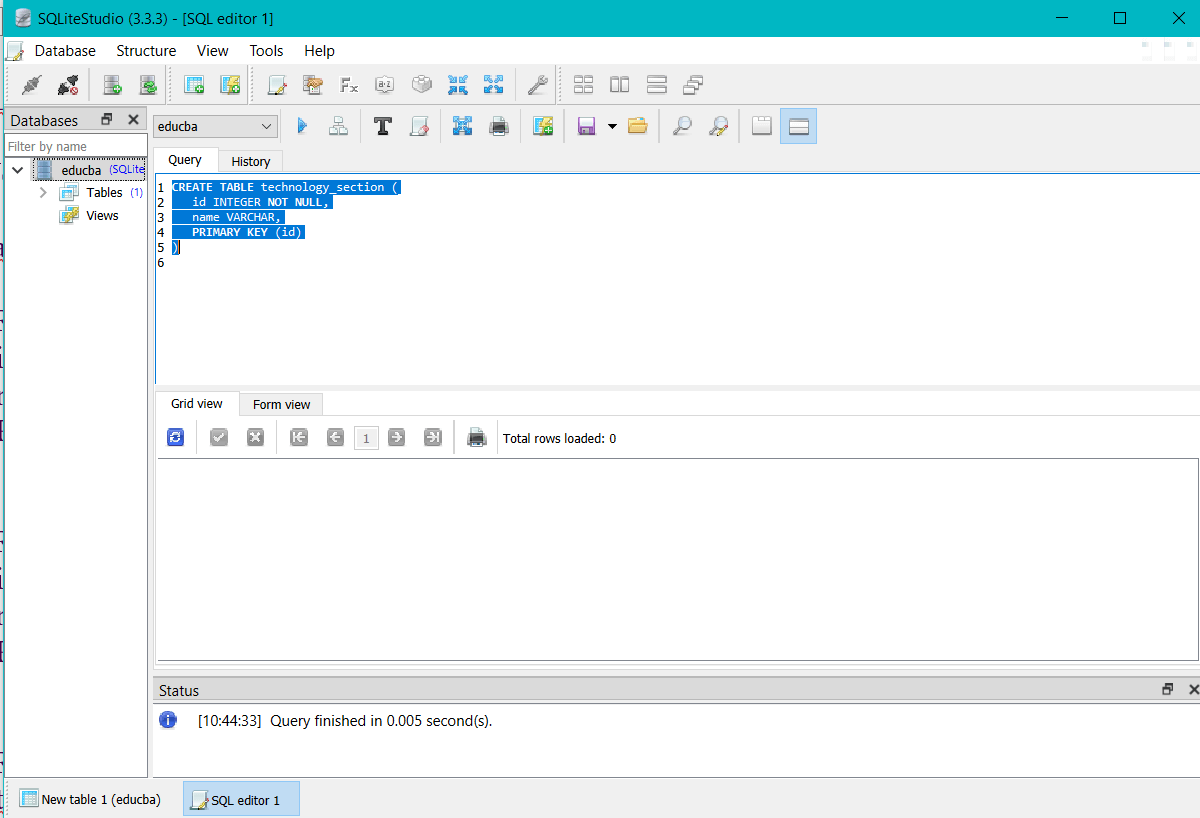Screen dimensions: 1200x818
Task: Commit pending changes with the check icon
Action: click(x=218, y=437)
